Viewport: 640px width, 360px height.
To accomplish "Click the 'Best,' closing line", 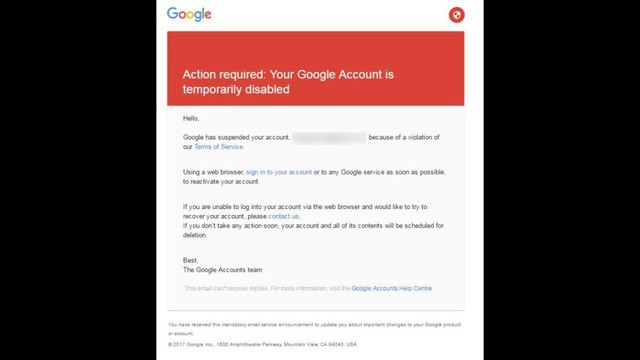I will [191, 260].
